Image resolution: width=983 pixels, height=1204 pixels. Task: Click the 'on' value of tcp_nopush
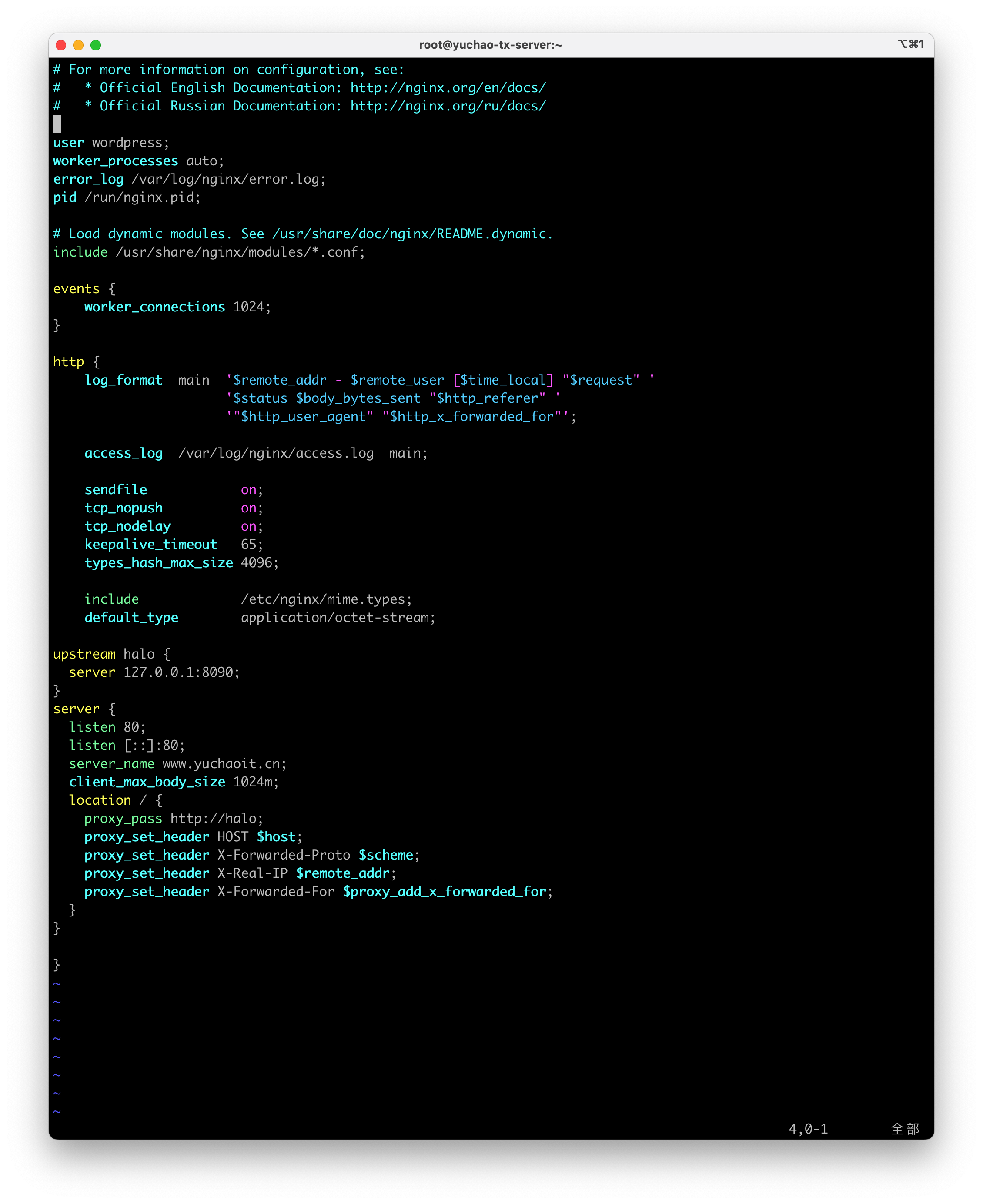[x=249, y=508]
